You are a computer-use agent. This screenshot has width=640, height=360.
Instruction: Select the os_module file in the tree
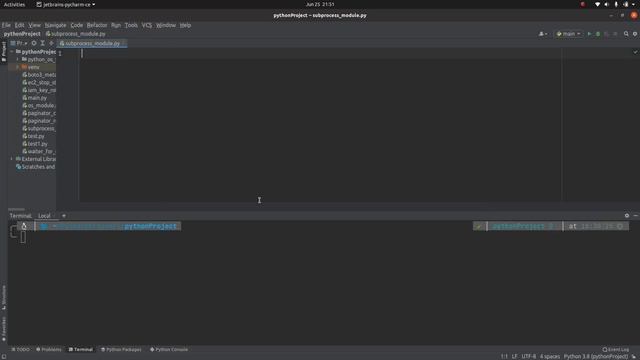point(39,105)
